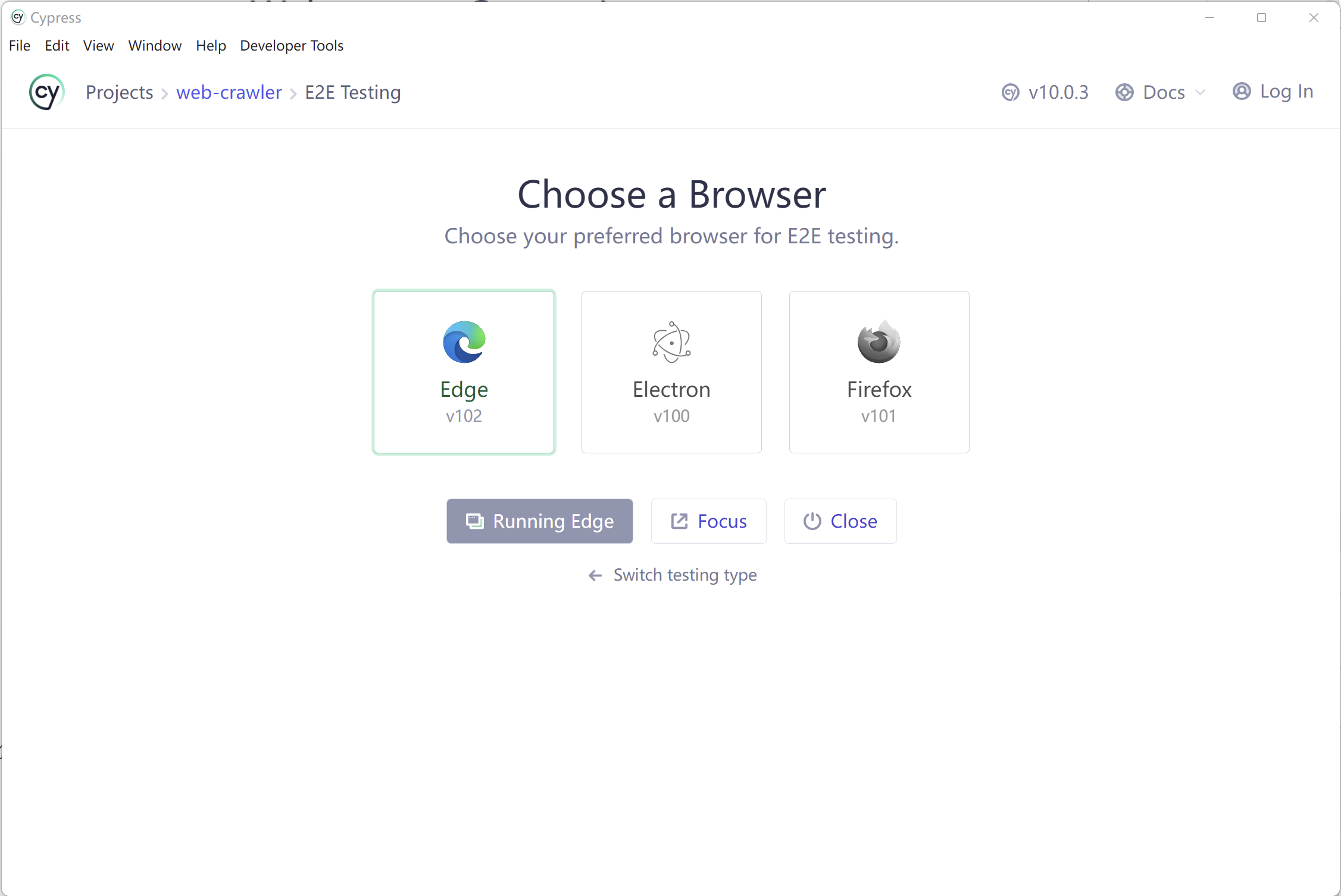Click the Log In user icon
Image resolution: width=1341 pixels, height=896 pixels.
(1242, 91)
